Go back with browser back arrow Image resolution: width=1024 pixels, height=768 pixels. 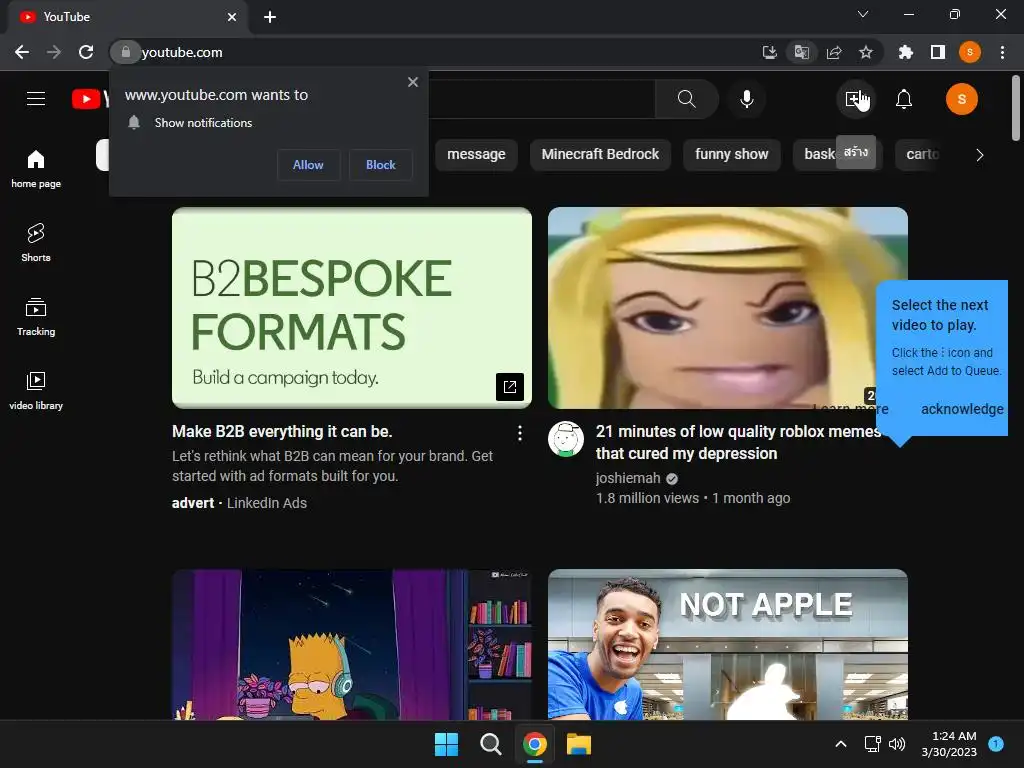pos(22,52)
